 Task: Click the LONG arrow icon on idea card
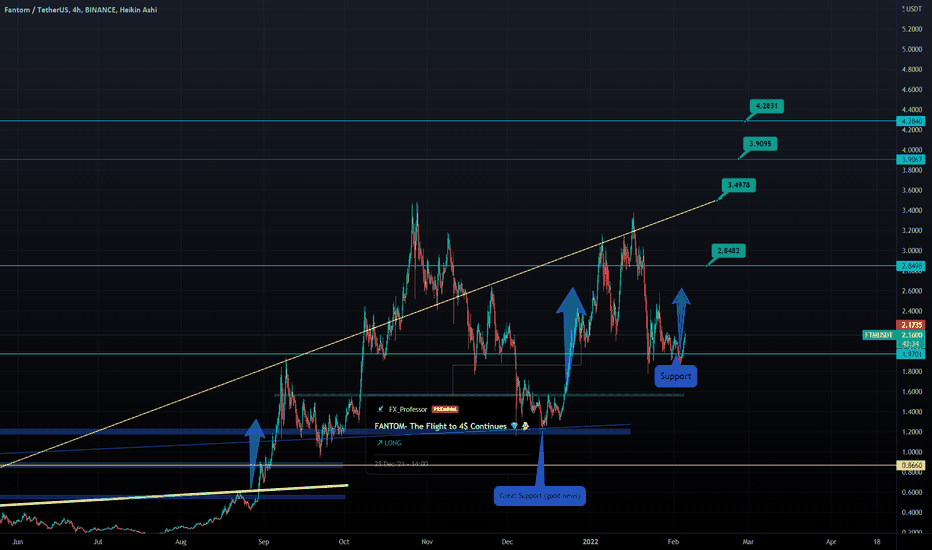tap(379, 443)
